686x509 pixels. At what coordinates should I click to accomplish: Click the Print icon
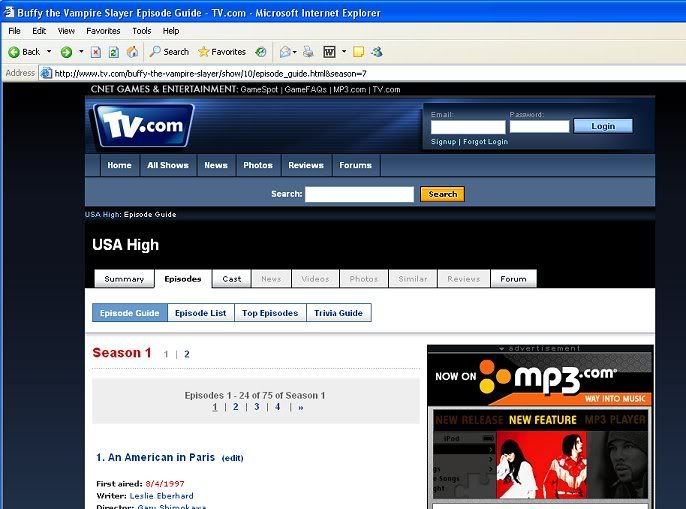tap(308, 52)
